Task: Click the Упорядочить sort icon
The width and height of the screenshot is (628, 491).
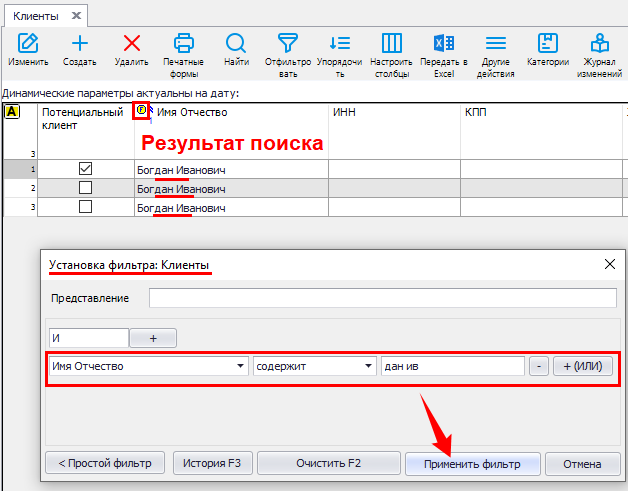Action: [x=340, y=43]
